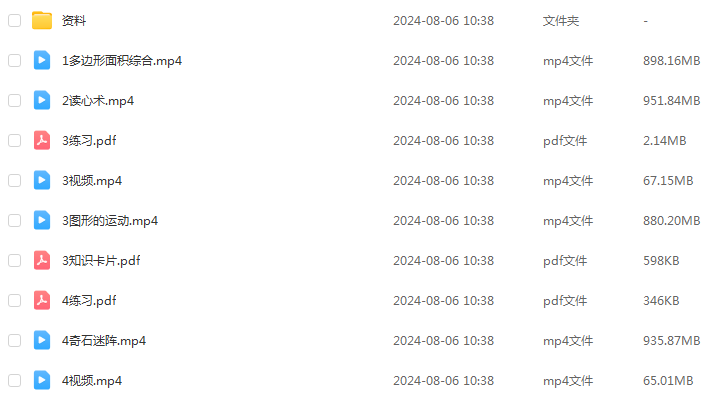The height and width of the screenshot is (401, 716).
Task: Open the 4奇石迷阵.mp4 file name
Action: (x=104, y=341)
